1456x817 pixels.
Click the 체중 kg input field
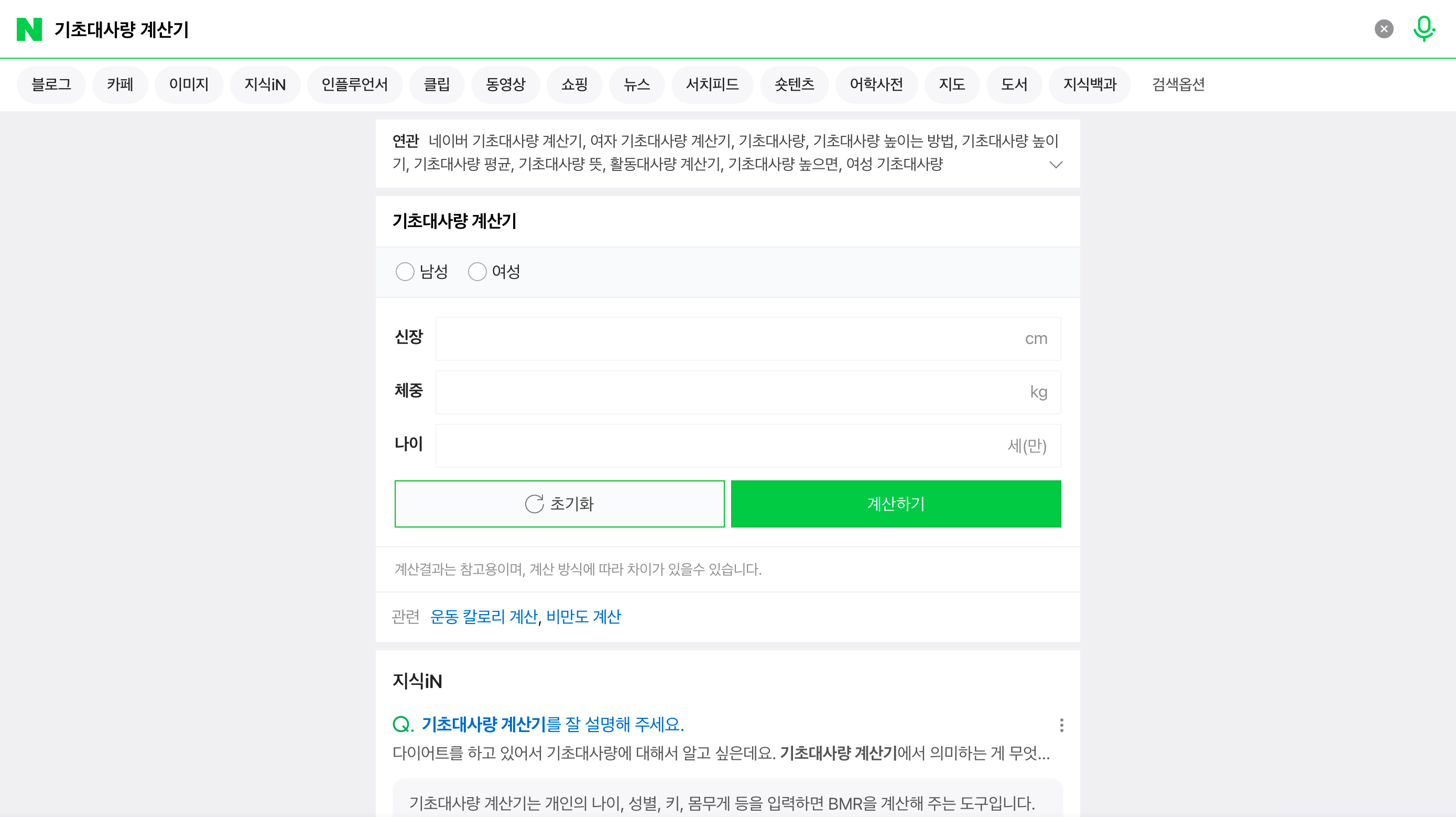pyautogui.click(x=729, y=392)
